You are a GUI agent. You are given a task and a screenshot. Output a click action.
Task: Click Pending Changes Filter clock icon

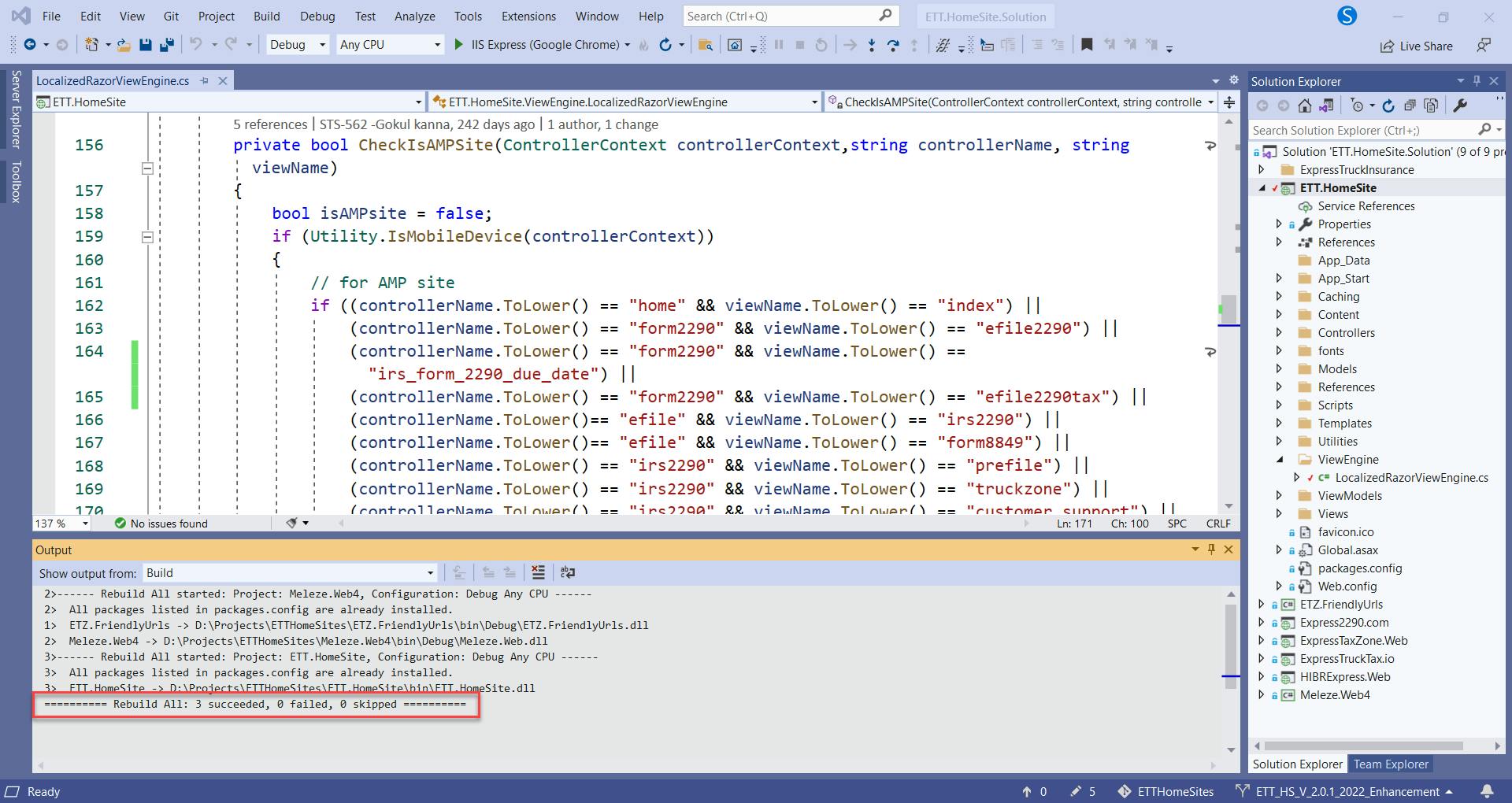pyautogui.click(x=1357, y=105)
